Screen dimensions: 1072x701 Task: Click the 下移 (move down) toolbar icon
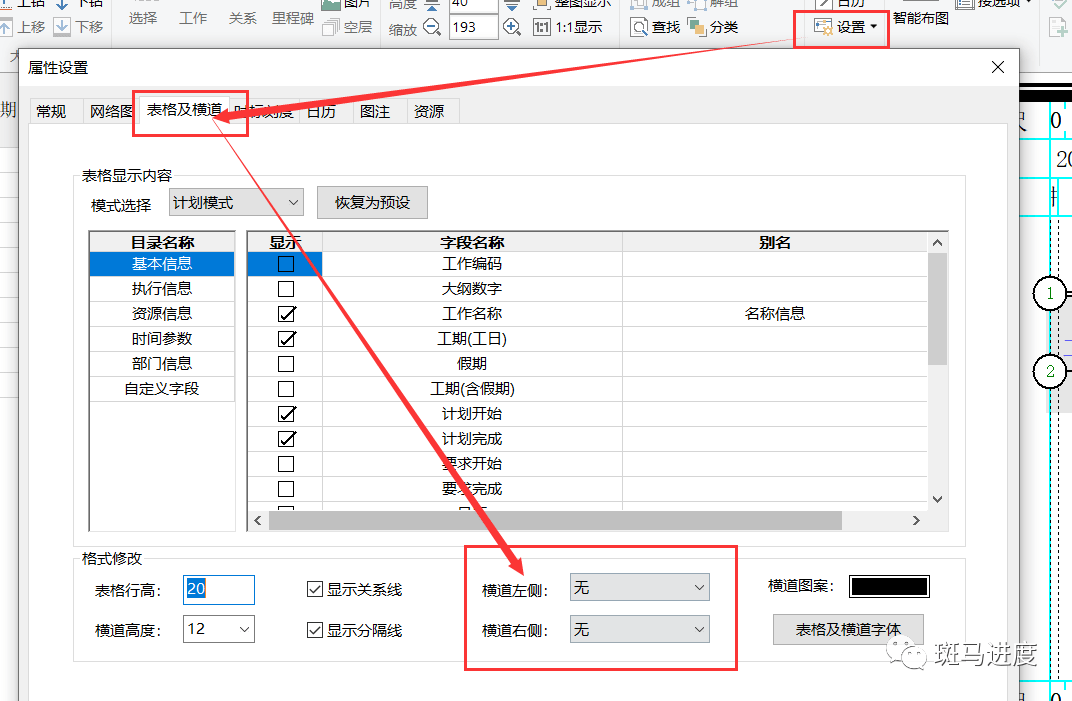point(62,27)
